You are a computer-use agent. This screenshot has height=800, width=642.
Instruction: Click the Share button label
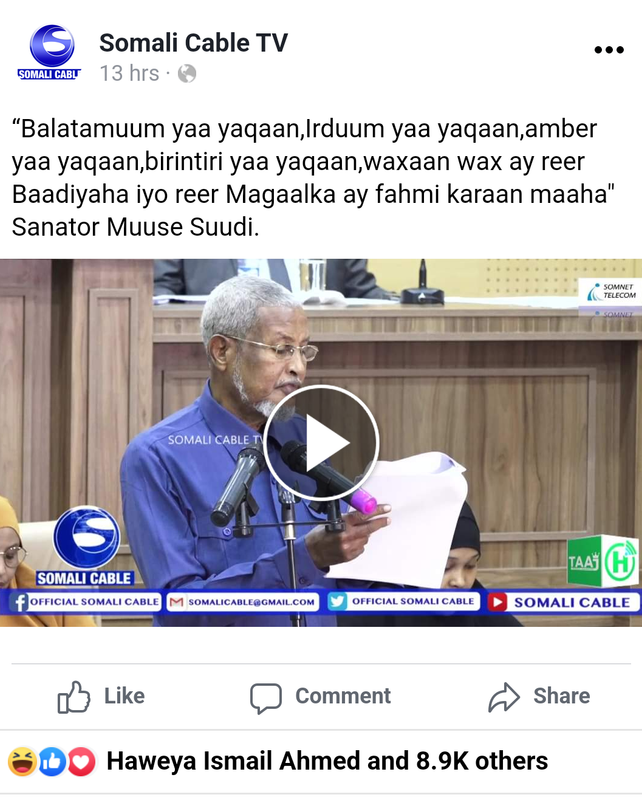point(561,696)
